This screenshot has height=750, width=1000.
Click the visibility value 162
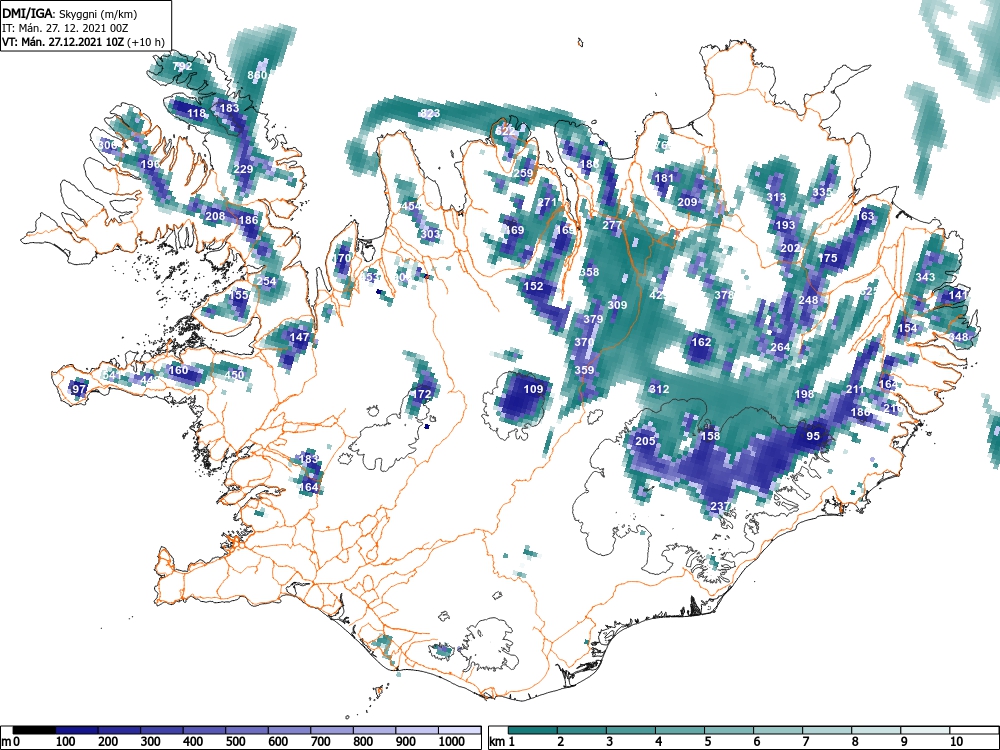pyautogui.click(x=701, y=342)
